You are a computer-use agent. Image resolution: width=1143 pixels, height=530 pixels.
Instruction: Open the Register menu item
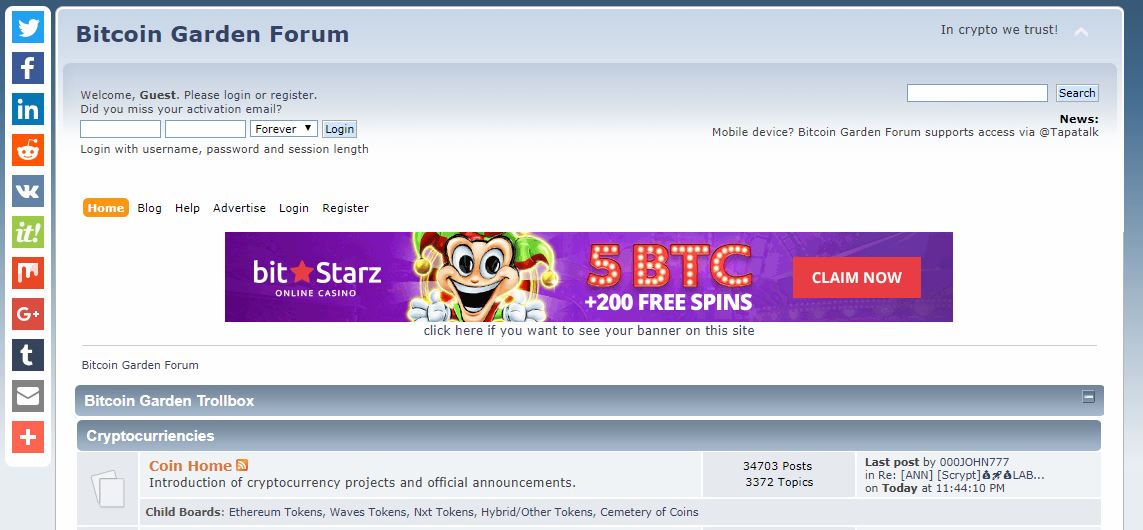click(x=346, y=208)
